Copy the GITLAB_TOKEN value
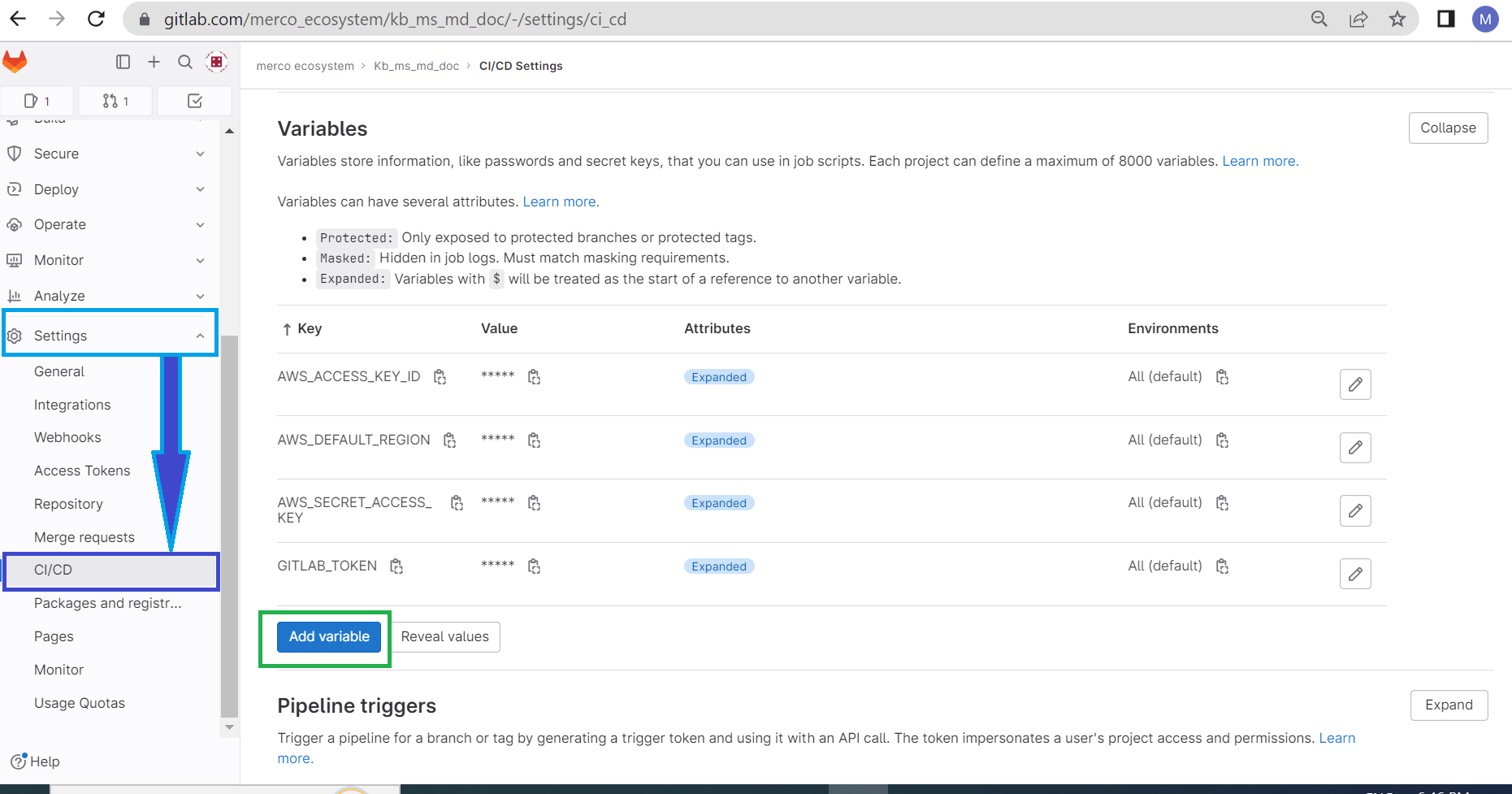1512x794 pixels. 534,566
